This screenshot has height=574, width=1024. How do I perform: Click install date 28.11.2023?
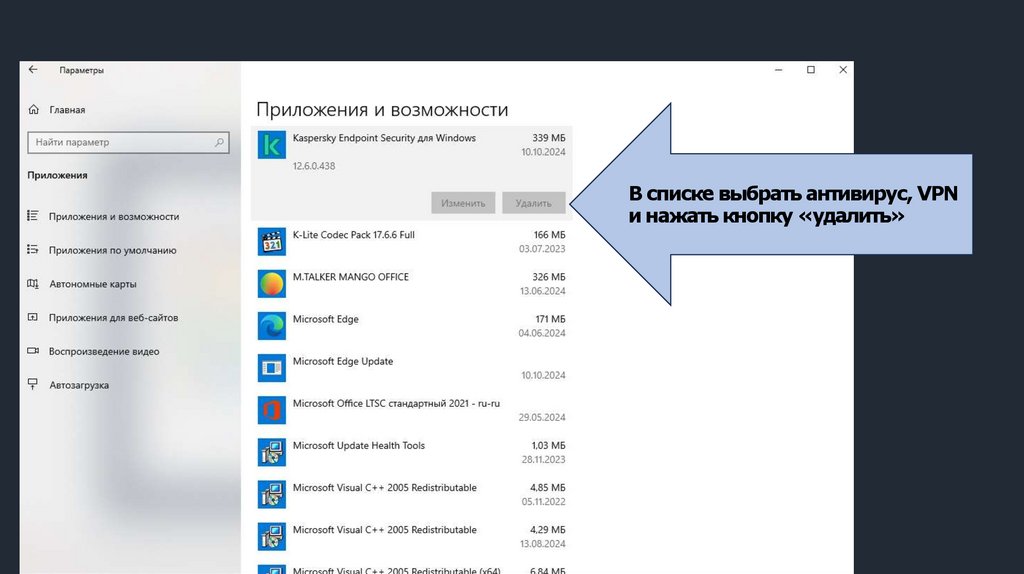pyautogui.click(x=543, y=460)
